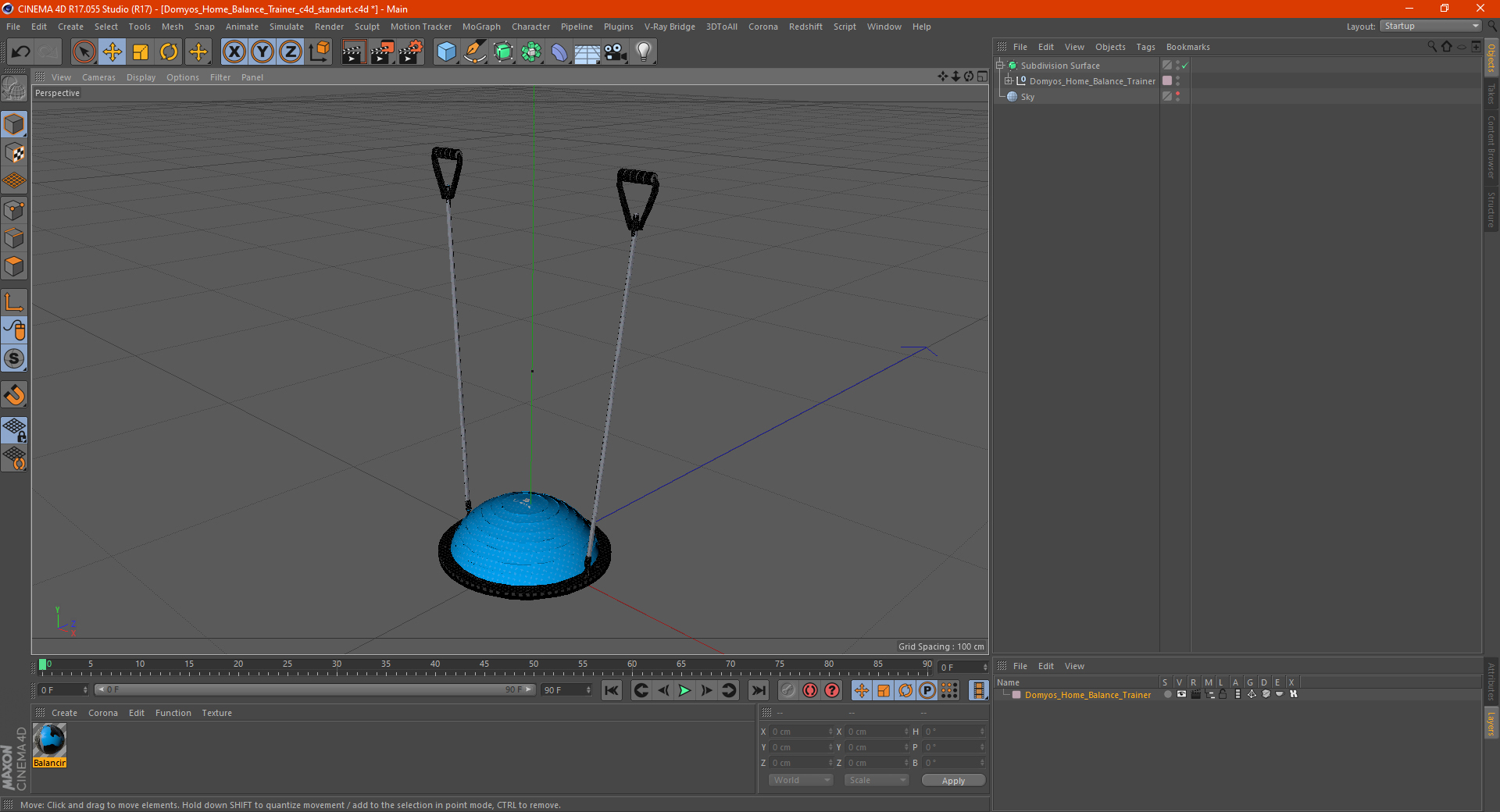Open the World coordinate dropdown
The width and height of the screenshot is (1500, 812).
[x=801, y=780]
